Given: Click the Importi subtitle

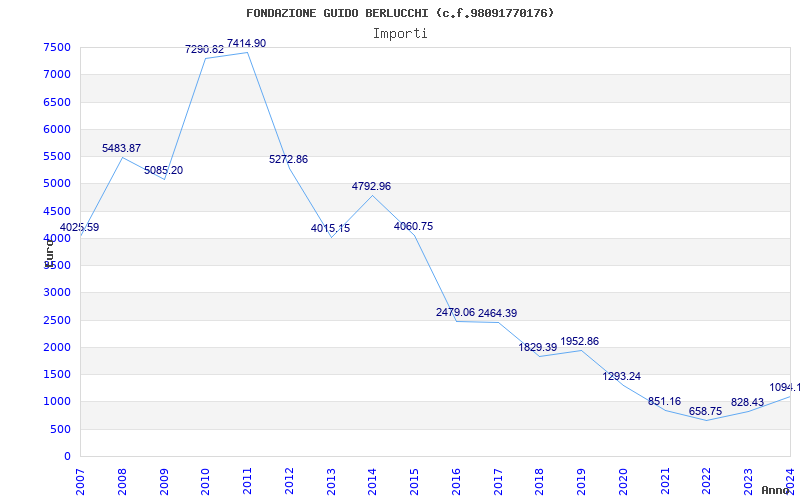Looking at the screenshot, I should coord(400,34).
